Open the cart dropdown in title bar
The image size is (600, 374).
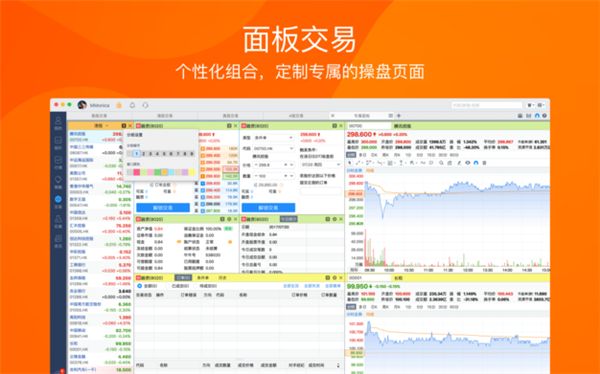tap(530, 105)
